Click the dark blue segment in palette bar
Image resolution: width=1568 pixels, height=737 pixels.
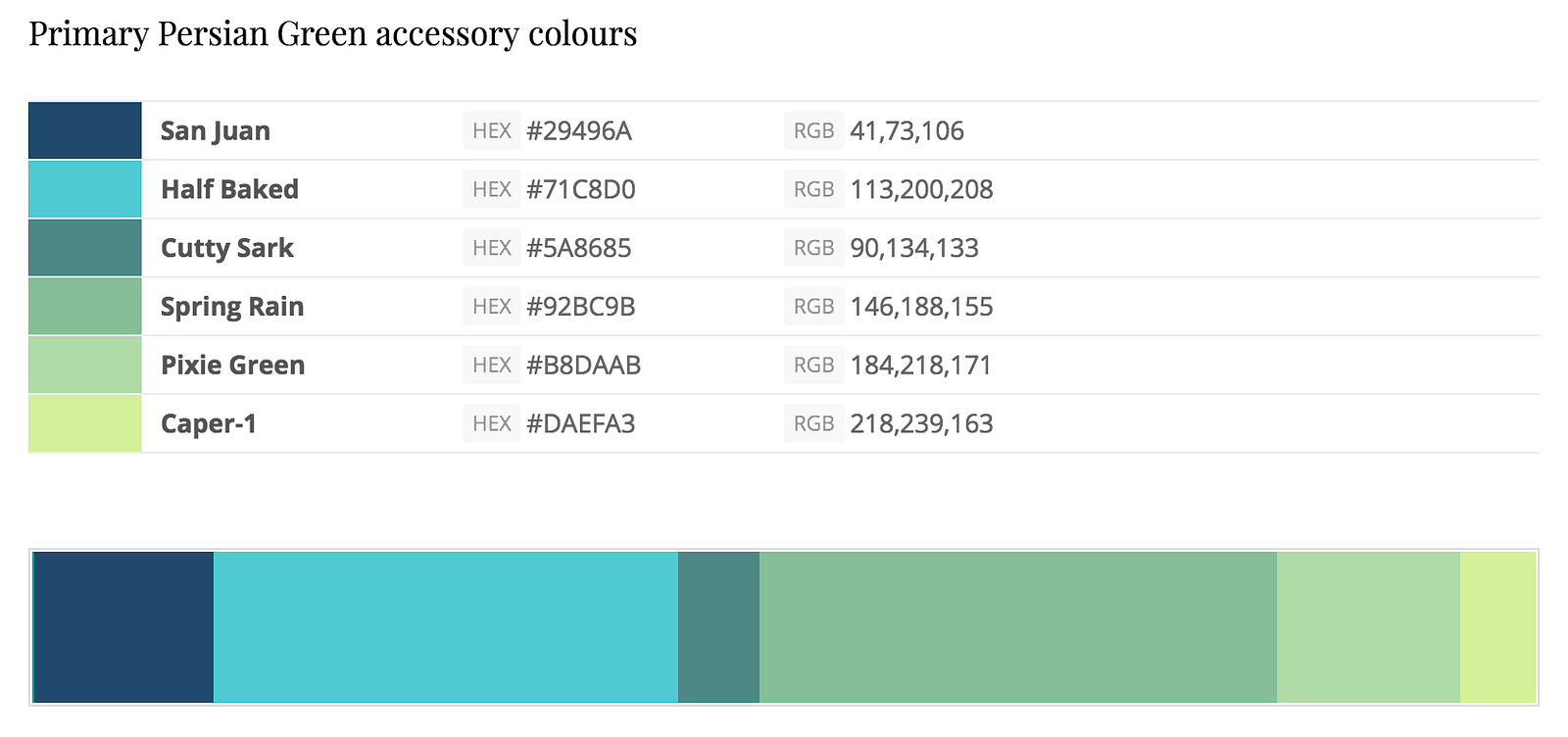coord(123,627)
